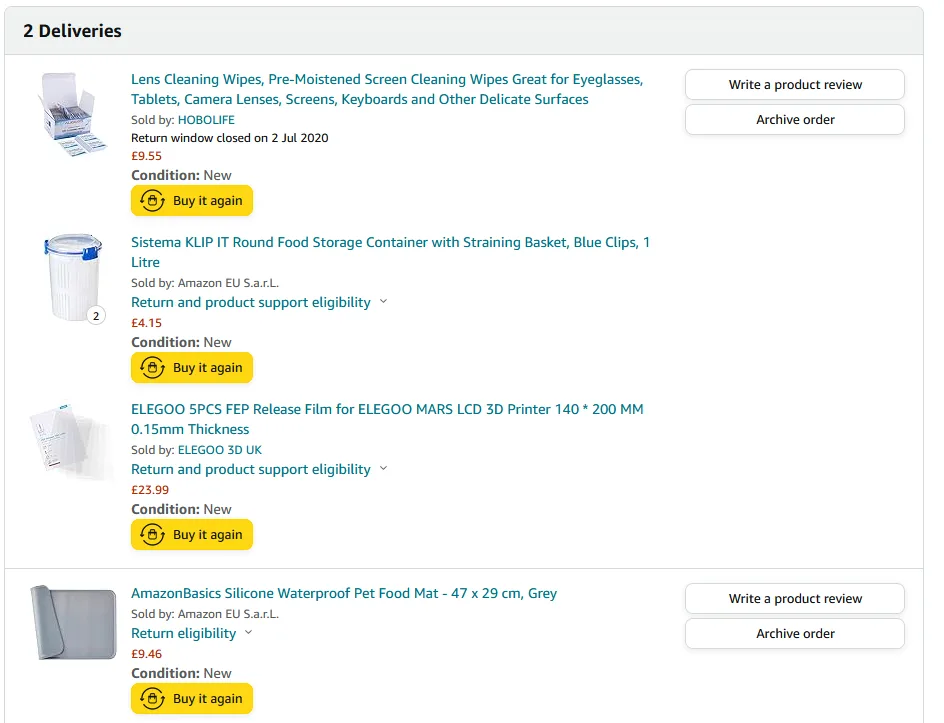
Task: Click the 2 Deliveries heading
Action: click(x=72, y=31)
